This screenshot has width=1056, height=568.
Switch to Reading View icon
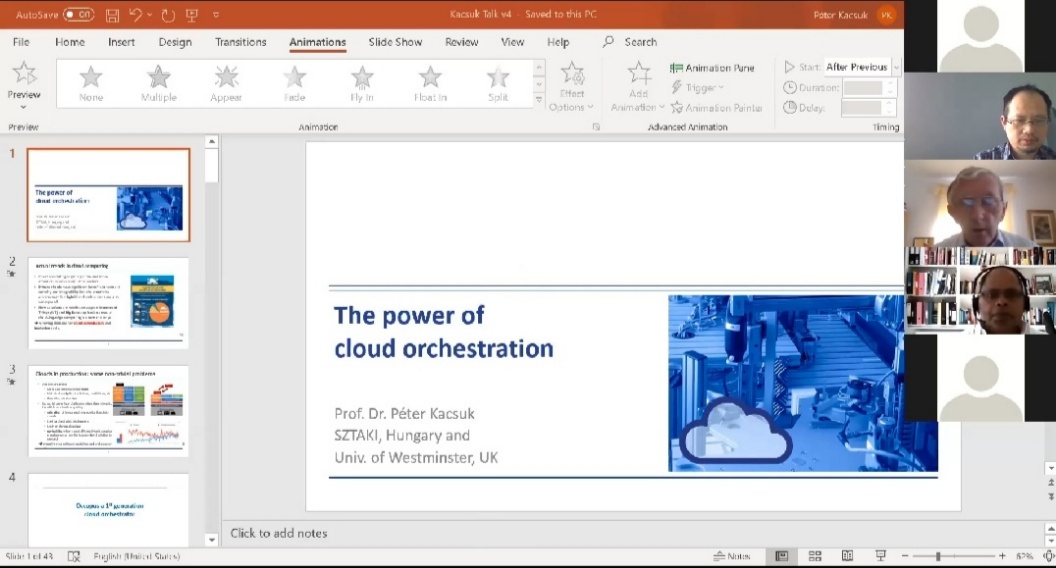(x=847, y=556)
